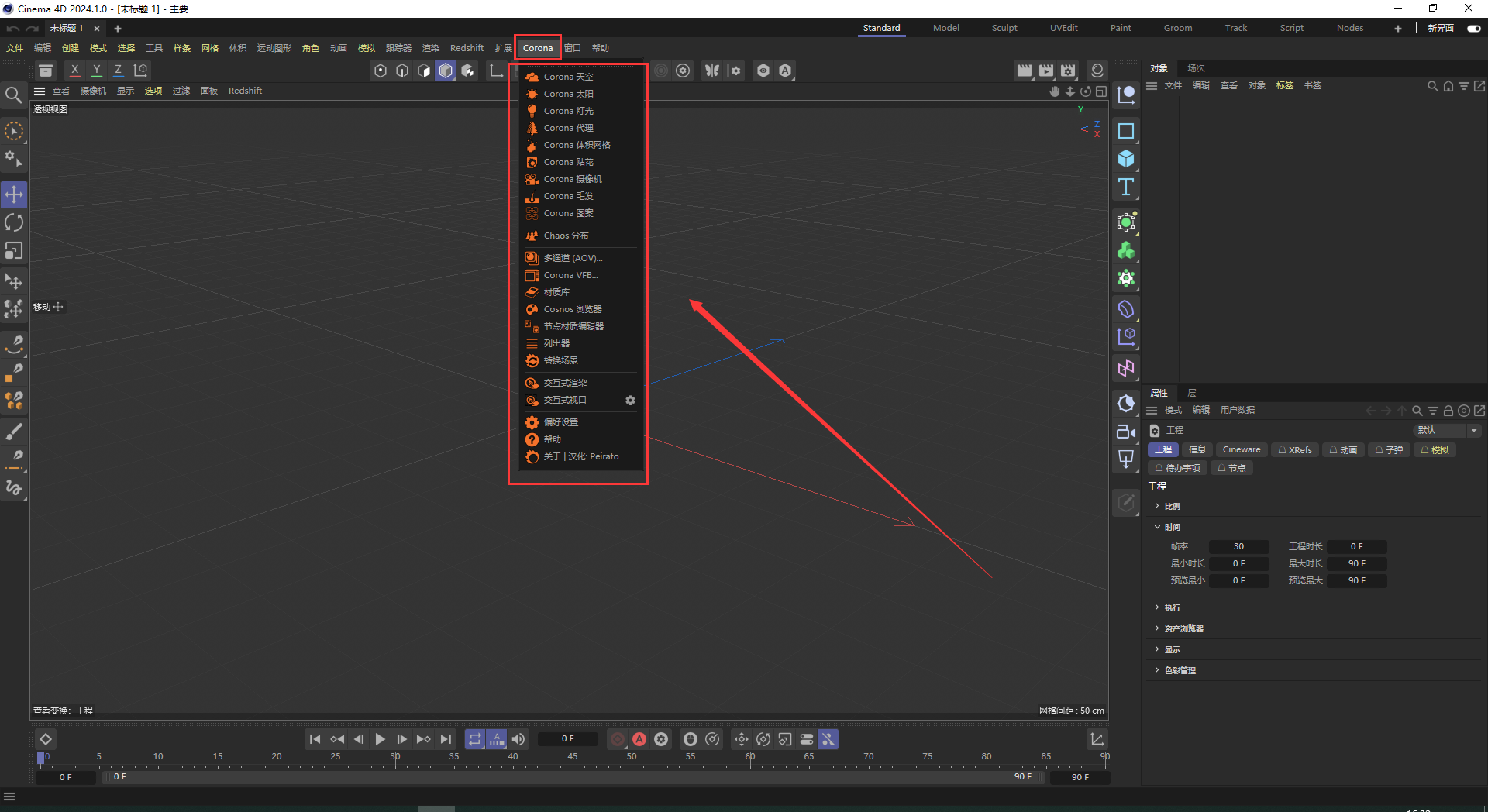Select the Move tool in the left toolbar
The image size is (1488, 812).
click(14, 194)
